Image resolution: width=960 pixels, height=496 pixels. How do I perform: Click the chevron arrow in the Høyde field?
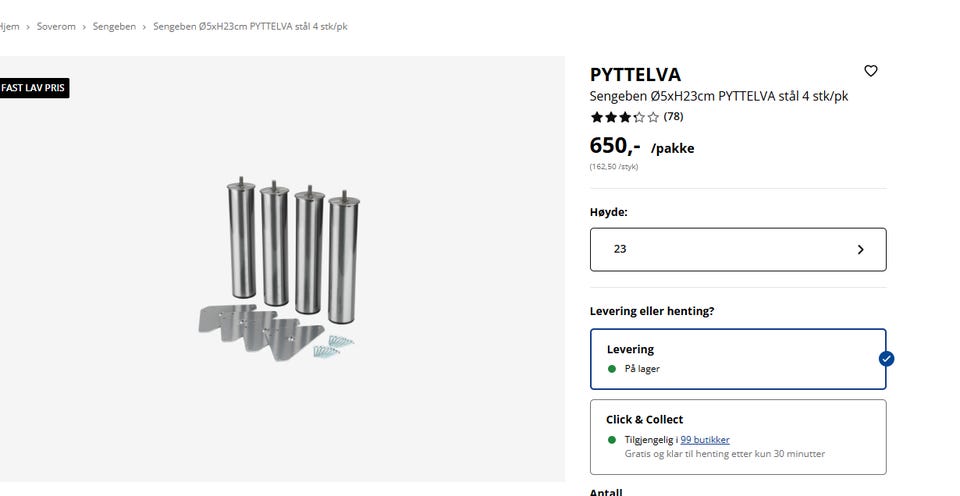point(861,250)
